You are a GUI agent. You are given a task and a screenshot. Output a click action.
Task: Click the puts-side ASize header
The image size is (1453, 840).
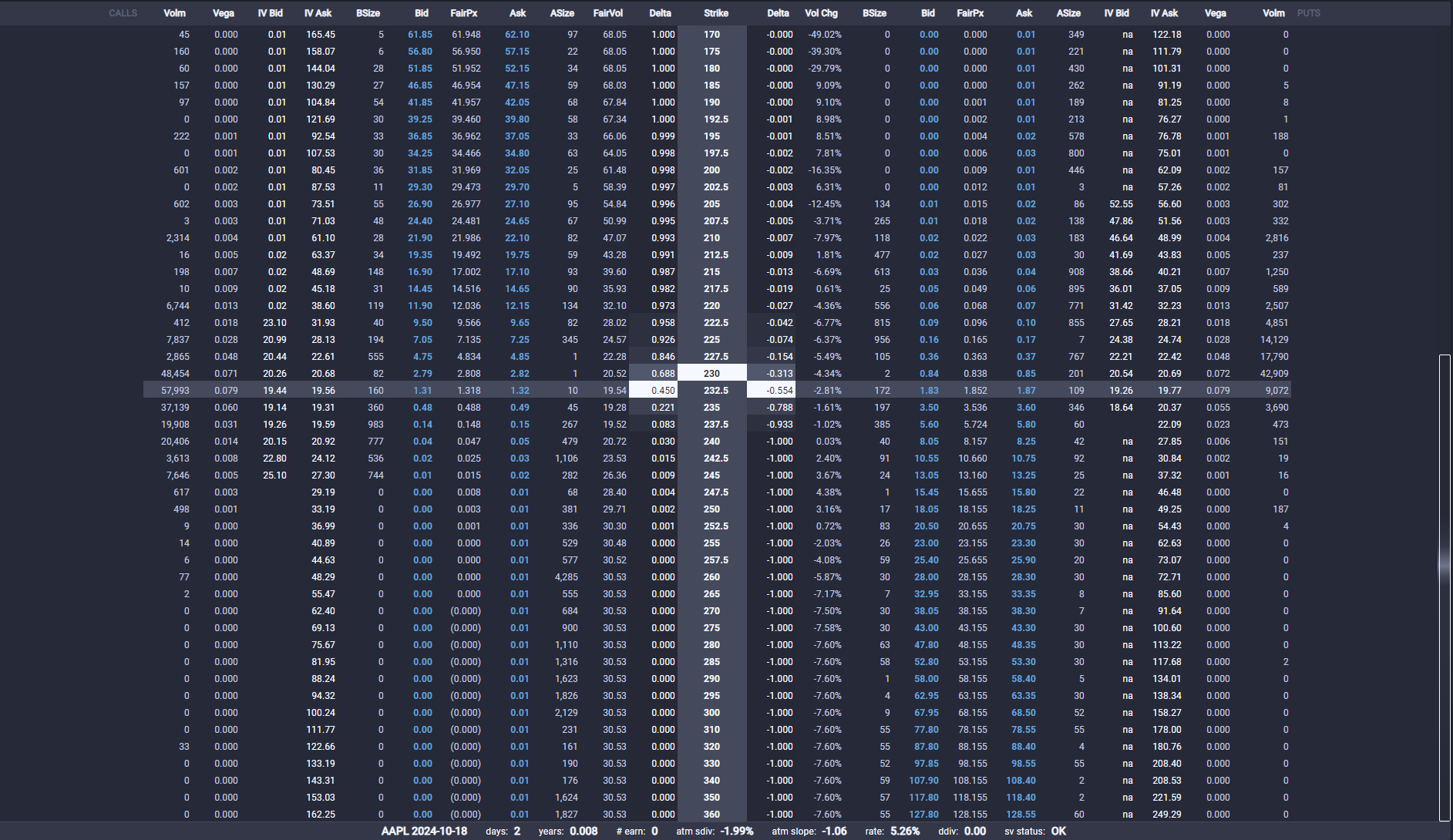1068,13
